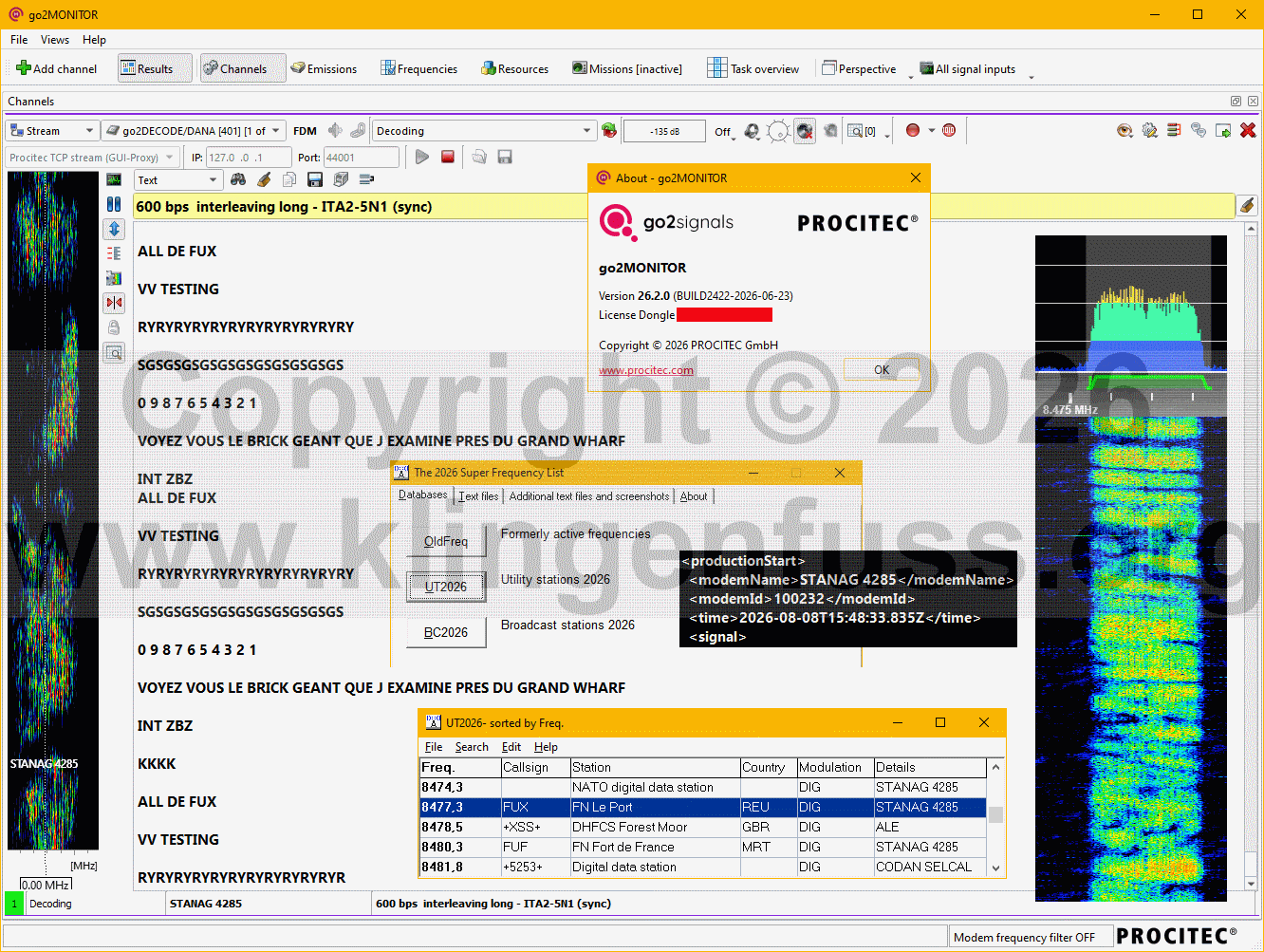The image size is (1264, 952).
Task: Toggle the Resources view
Action: point(514,68)
